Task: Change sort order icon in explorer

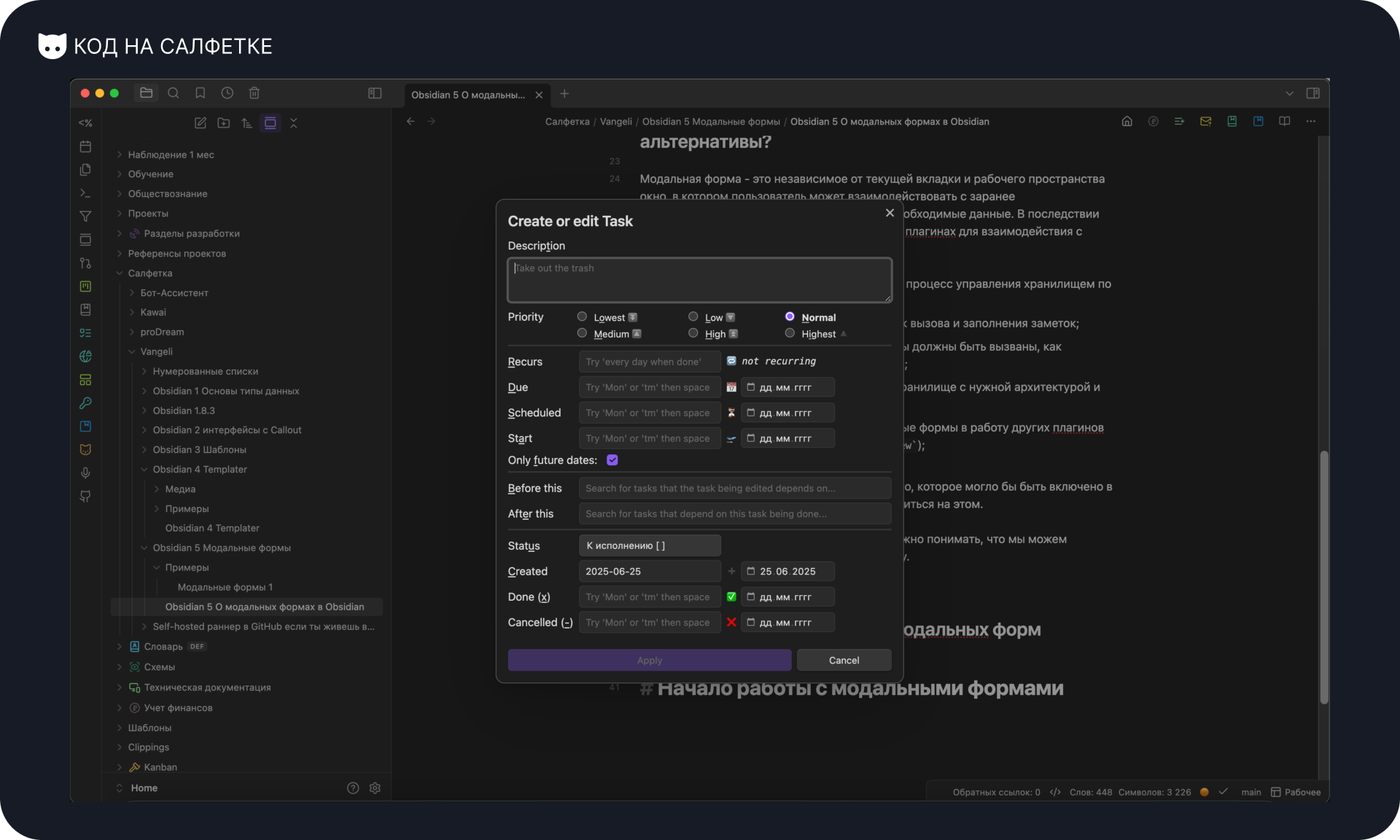Action: (247, 122)
